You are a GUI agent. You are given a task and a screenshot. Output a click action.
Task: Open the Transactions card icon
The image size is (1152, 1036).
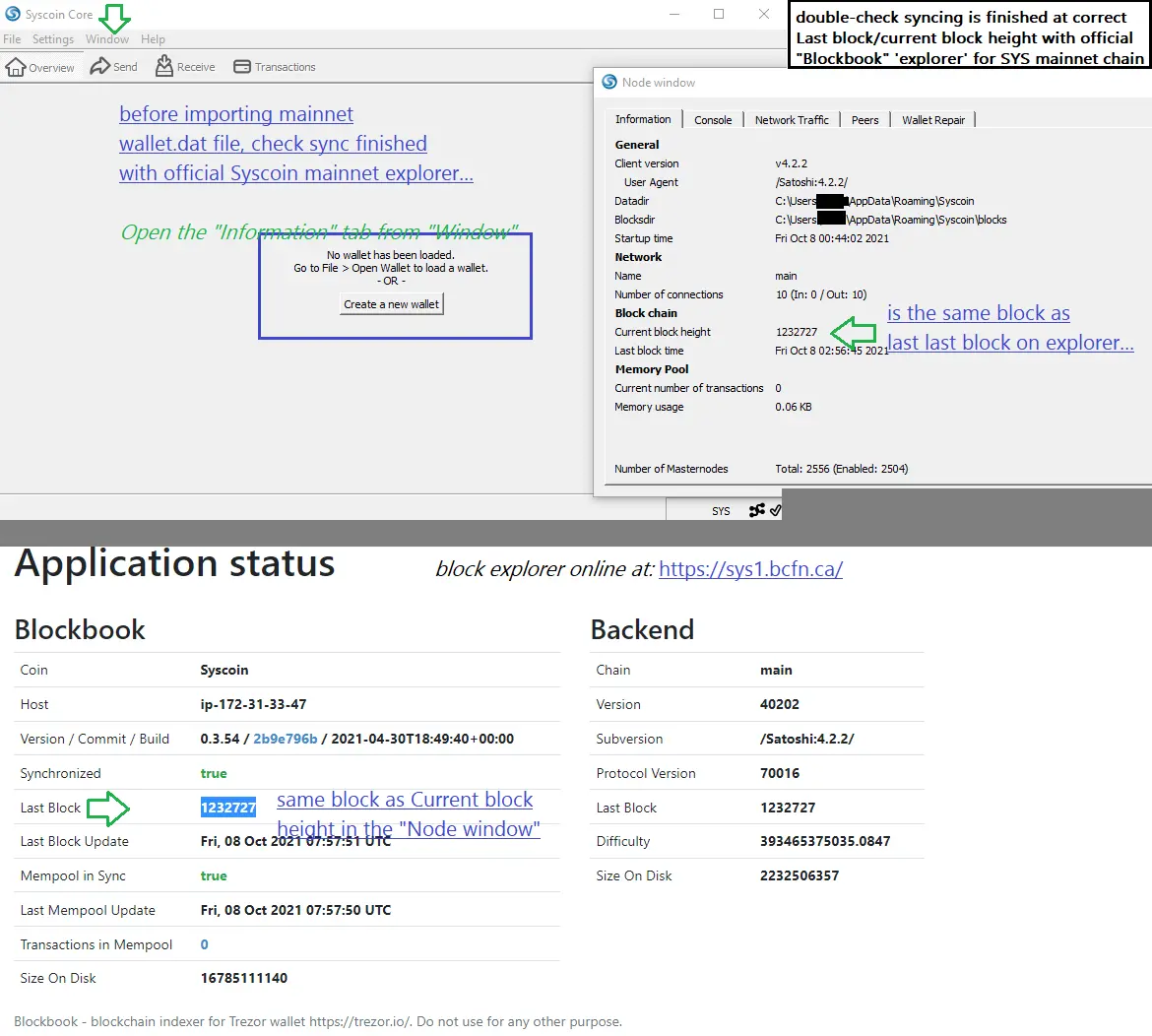(241, 67)
